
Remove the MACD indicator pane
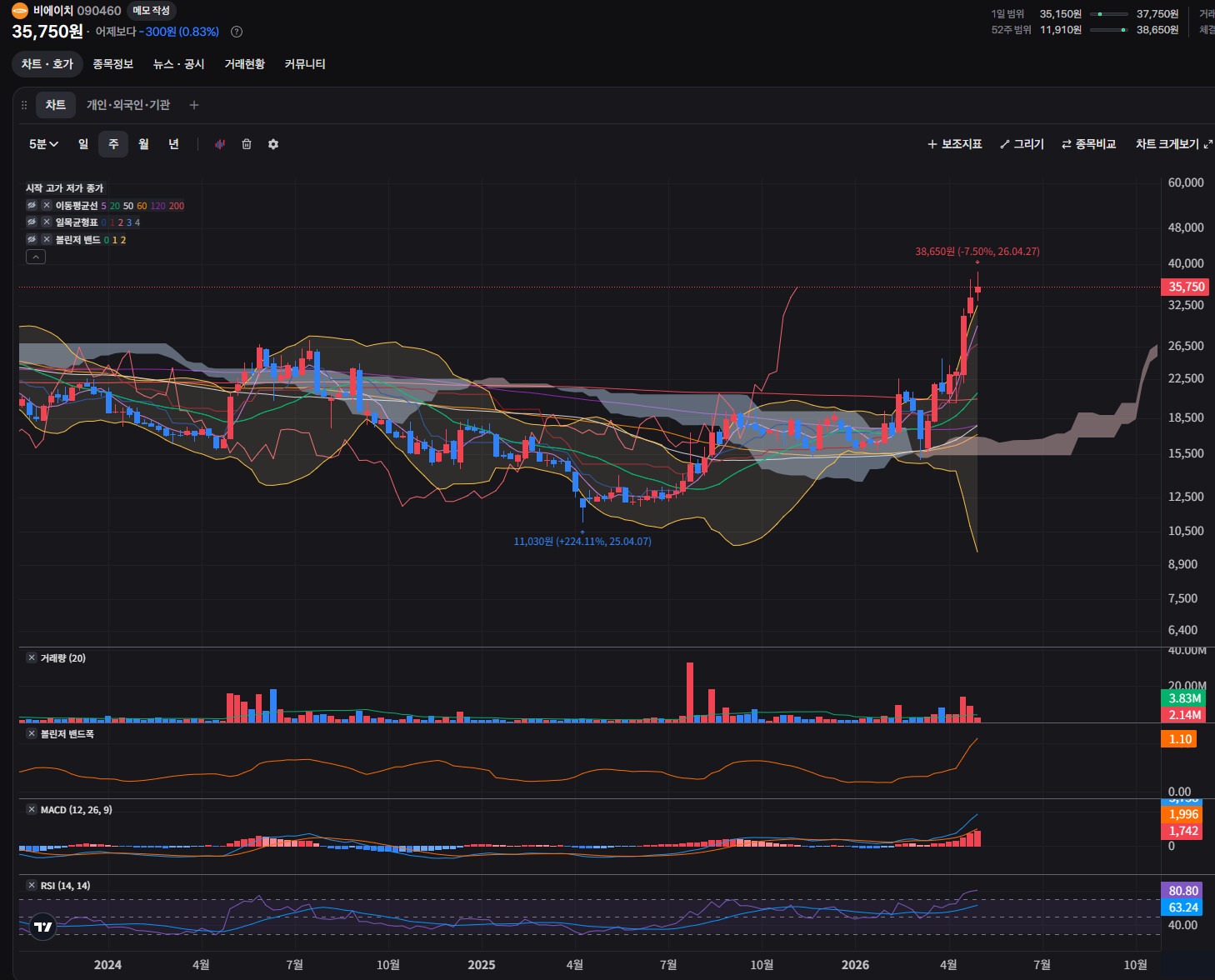[32, 809]
